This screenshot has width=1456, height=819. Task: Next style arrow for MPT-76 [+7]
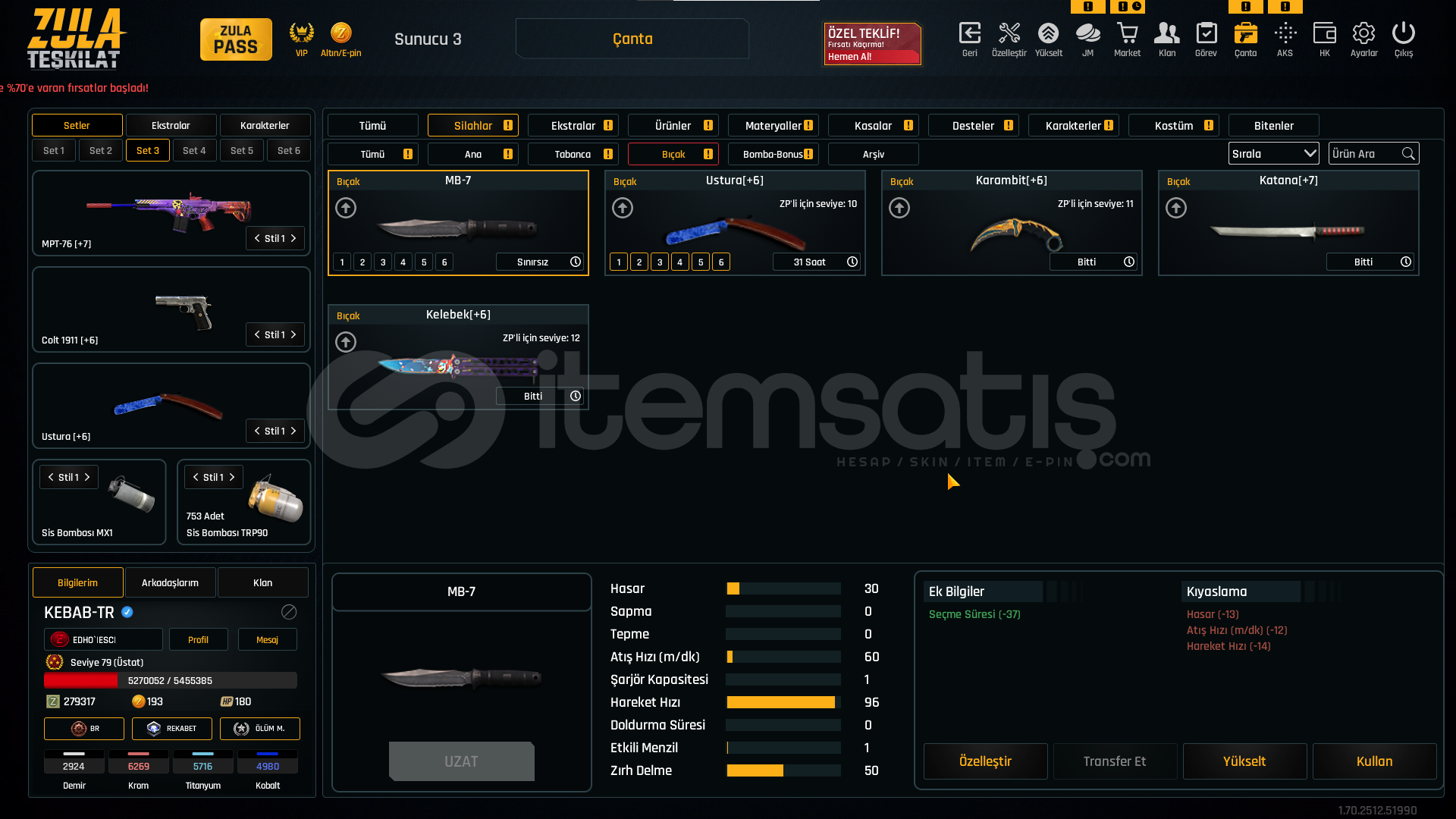(x=293, y=238)
